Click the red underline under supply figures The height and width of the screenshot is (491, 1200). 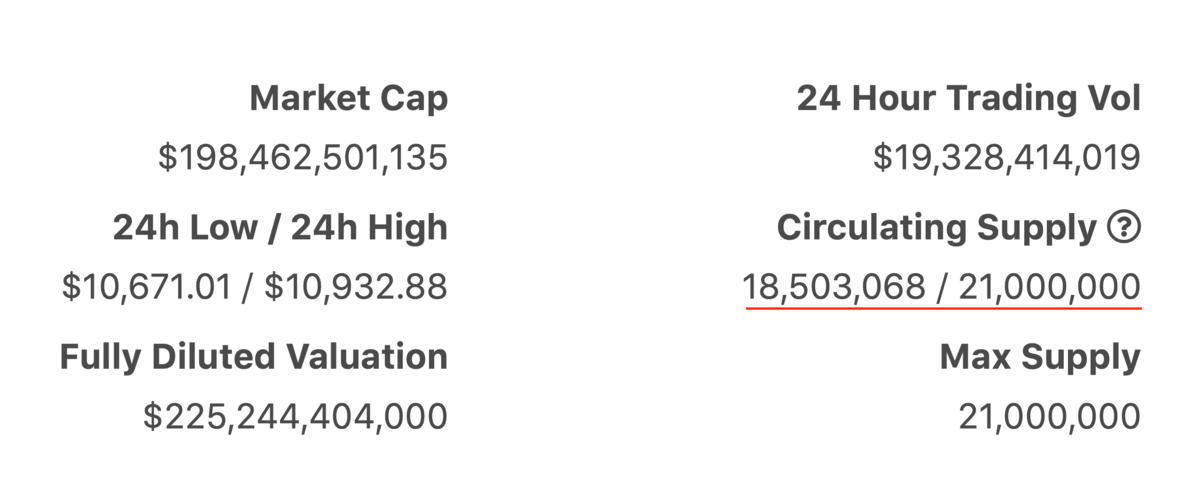(943, 309)
